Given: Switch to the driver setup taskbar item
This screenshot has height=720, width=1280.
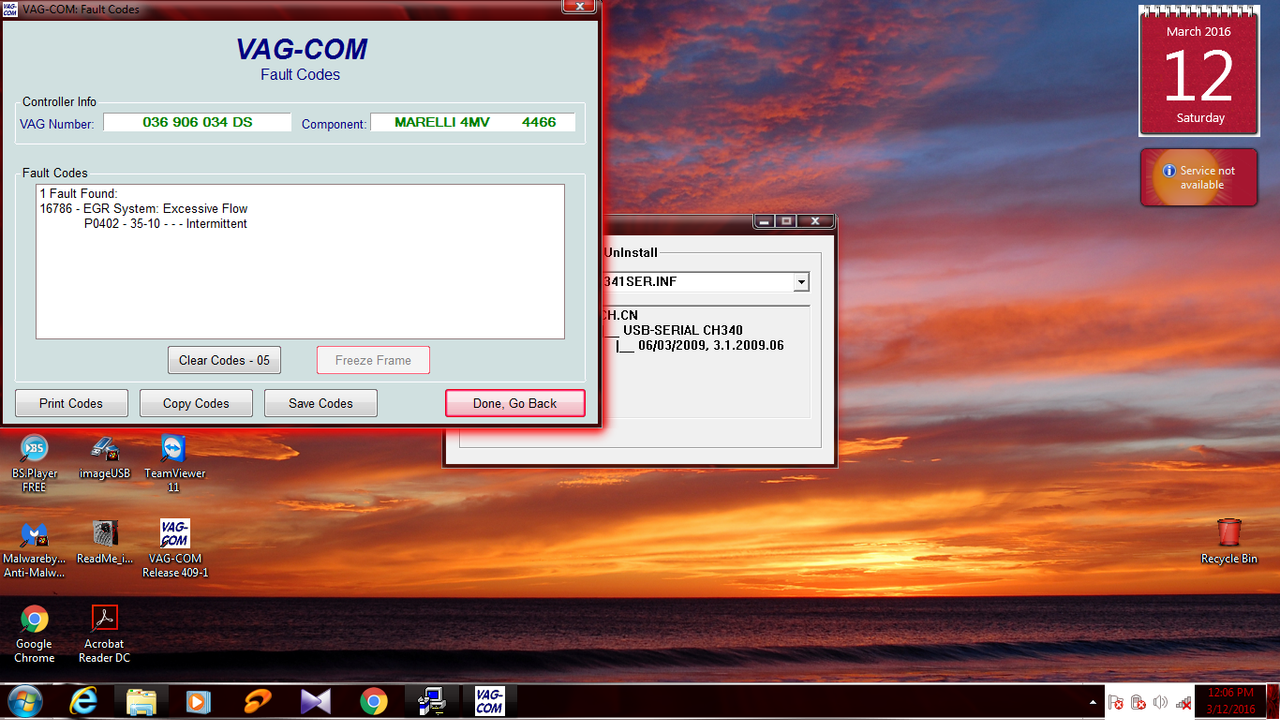Looking at the screenshot, I should (x=432, y=702).
